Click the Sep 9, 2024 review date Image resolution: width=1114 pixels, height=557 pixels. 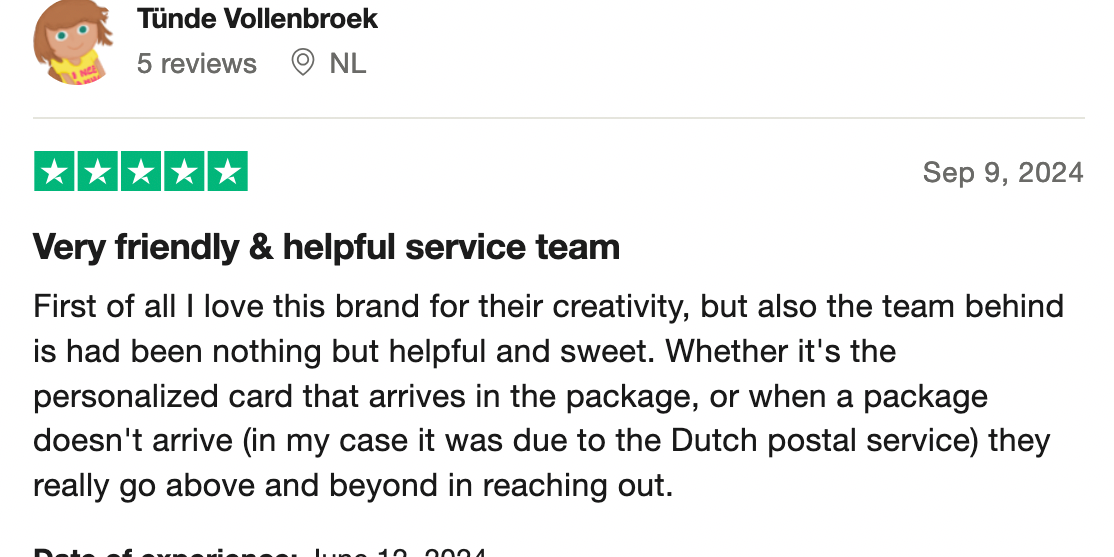point(1003,172)
